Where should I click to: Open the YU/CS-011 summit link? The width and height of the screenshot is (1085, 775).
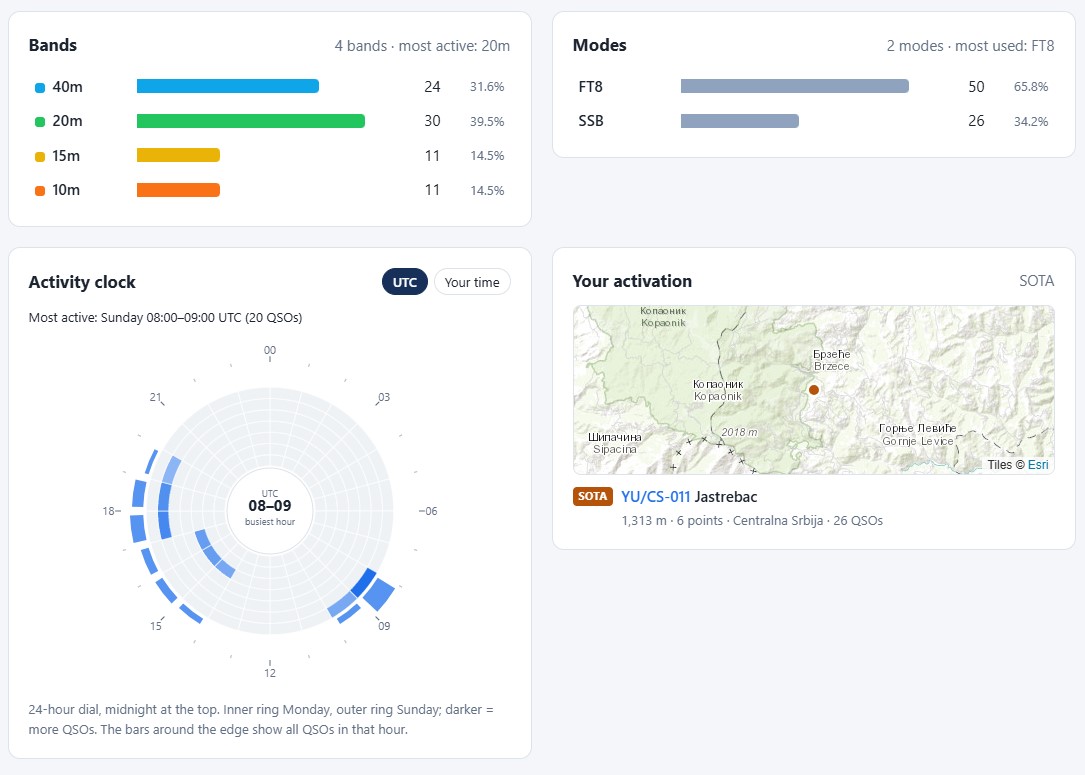pyautogui.click(x=655, y=497)
